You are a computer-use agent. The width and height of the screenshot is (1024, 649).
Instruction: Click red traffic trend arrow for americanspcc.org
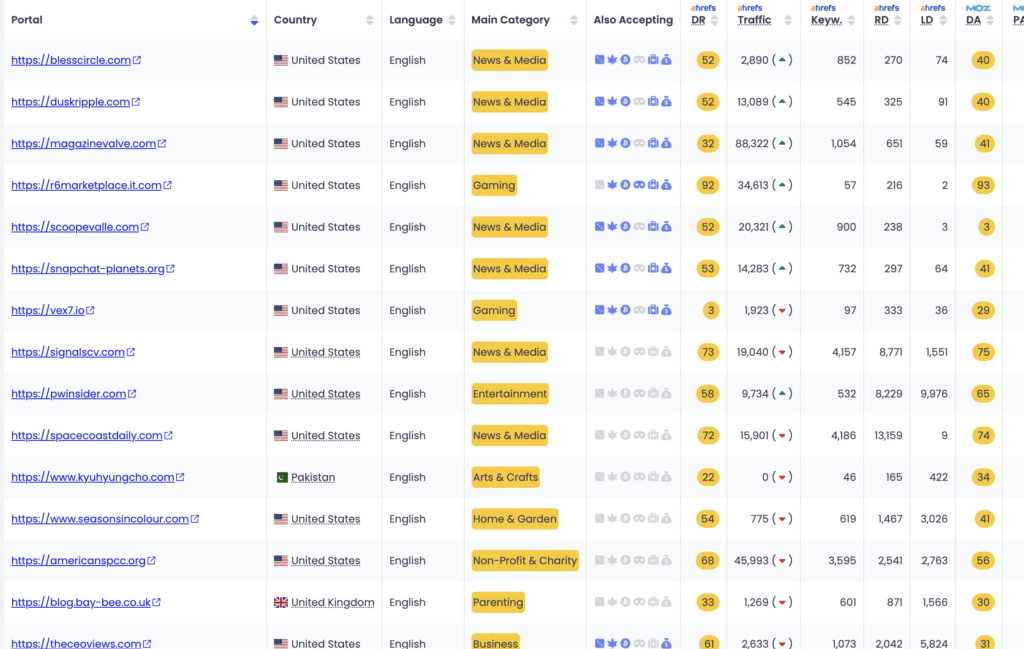click(782, 561)
